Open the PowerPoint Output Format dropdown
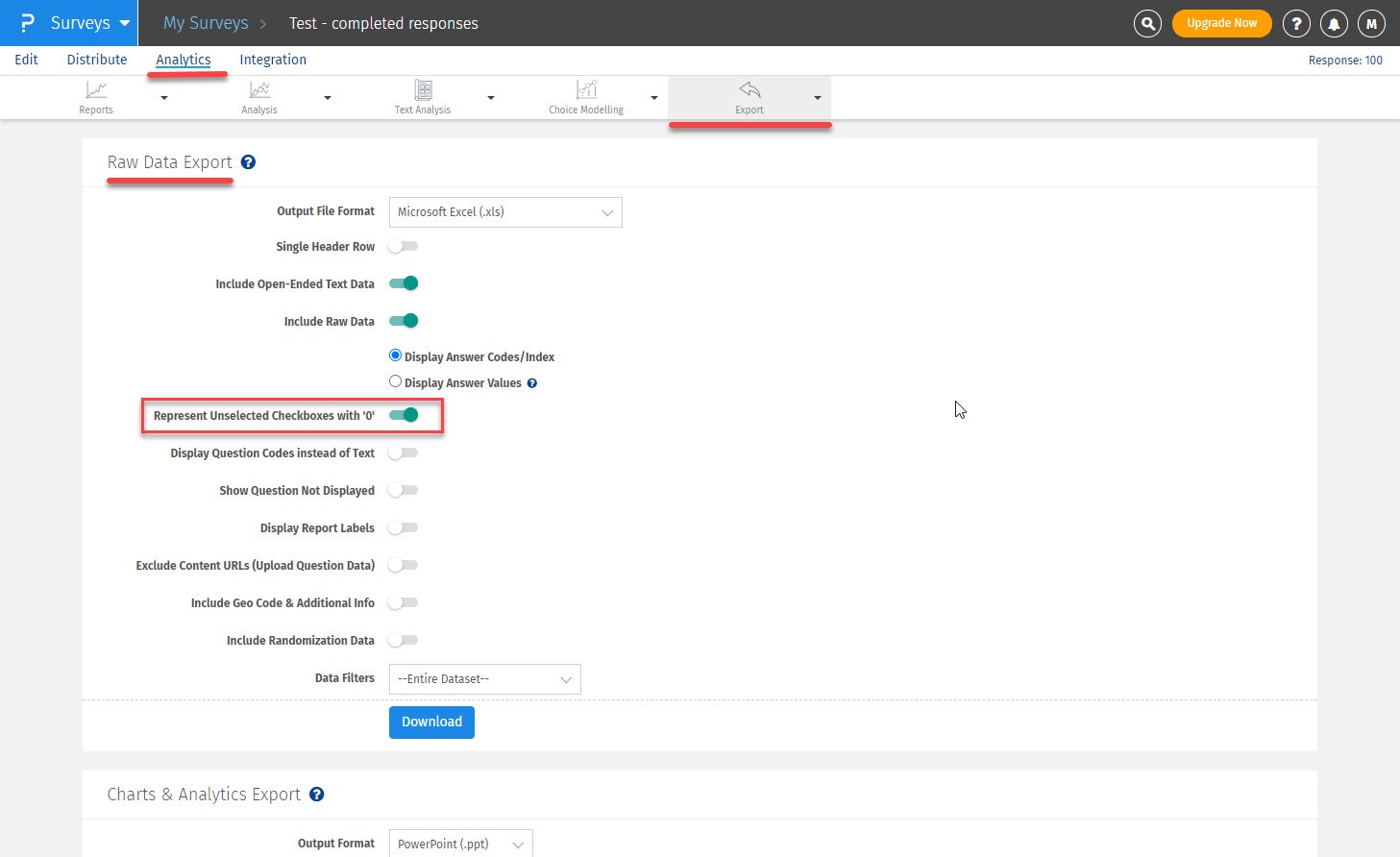This screenshot has height=857, width=1400. click(460, 844)
